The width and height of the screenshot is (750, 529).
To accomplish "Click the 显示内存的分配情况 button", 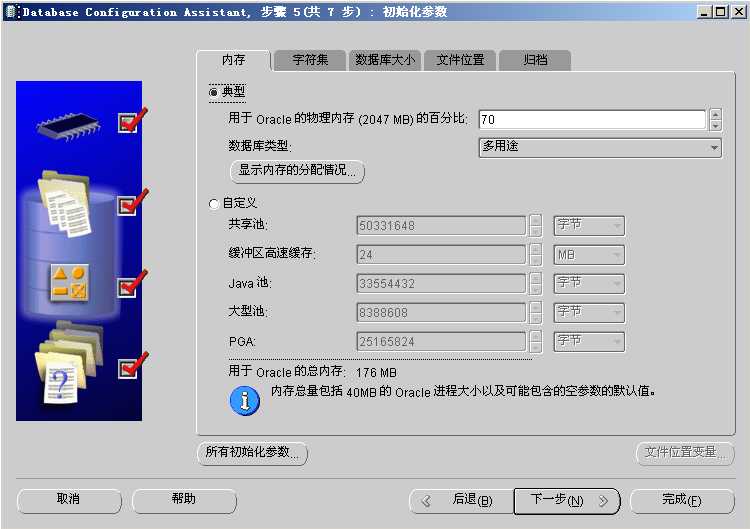I will [297, 171].
